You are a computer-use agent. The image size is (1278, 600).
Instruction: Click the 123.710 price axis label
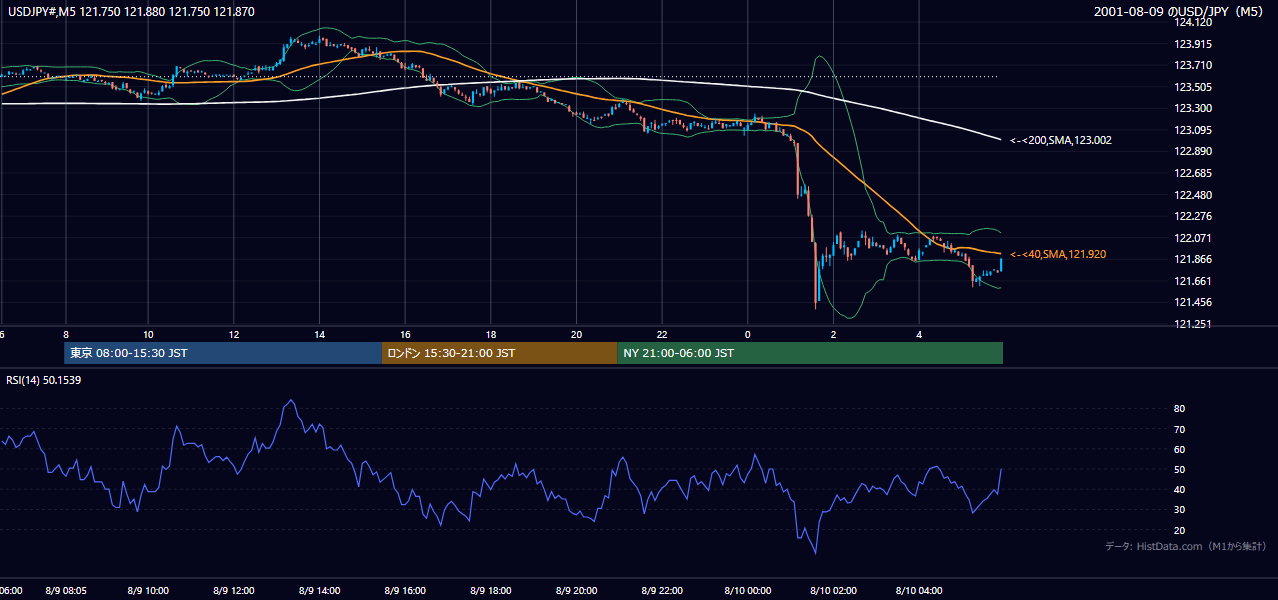pyautogui.click(x=1194, y=65)
